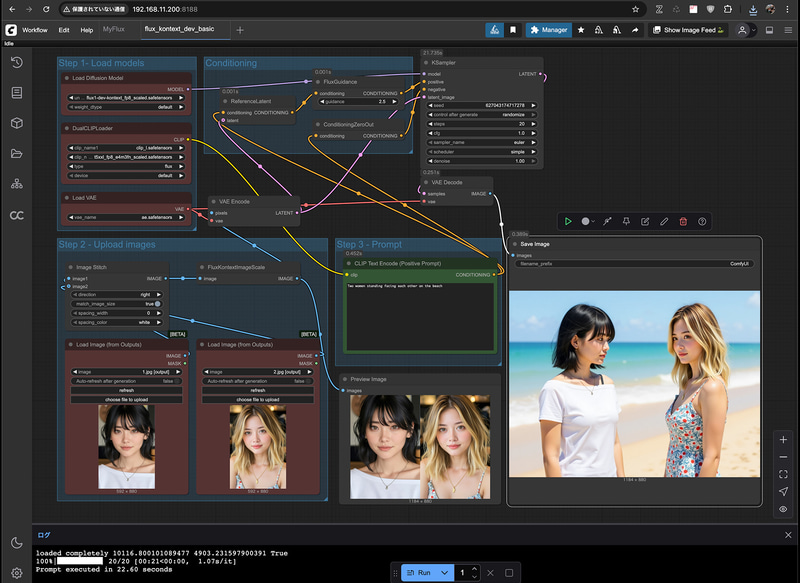Open the node library cube icon
Image resolution: width=800 pixels, height=583 pixels.
(16, 123)
